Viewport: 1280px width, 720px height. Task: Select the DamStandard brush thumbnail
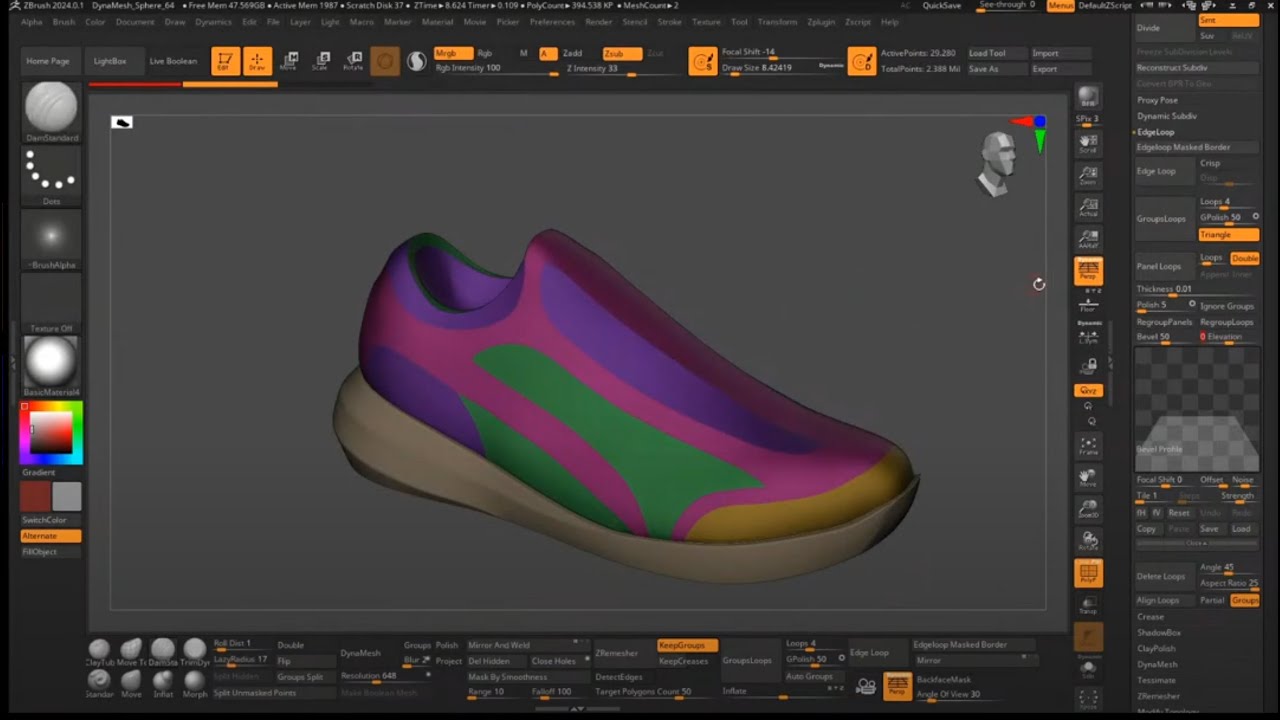point(51,109)
